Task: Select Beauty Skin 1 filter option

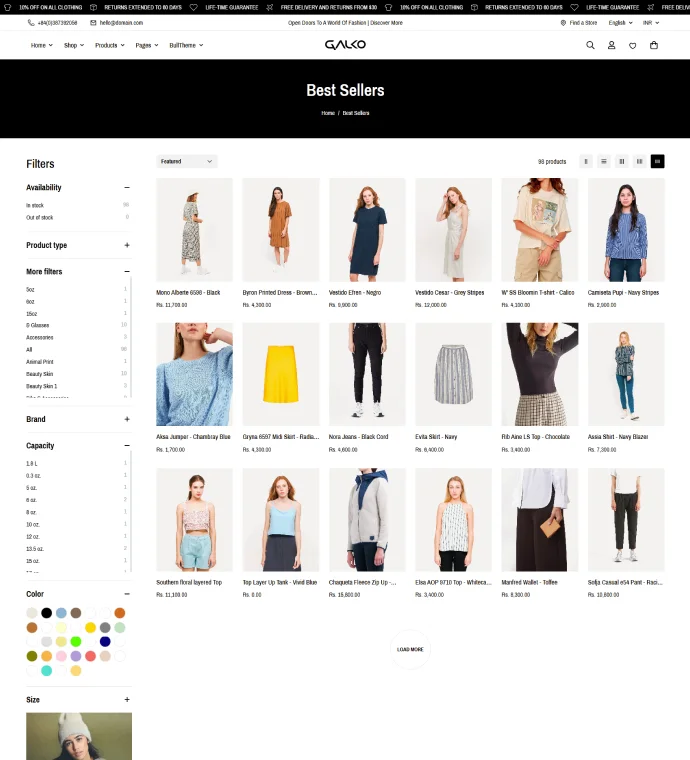Action: pos(77,386)
